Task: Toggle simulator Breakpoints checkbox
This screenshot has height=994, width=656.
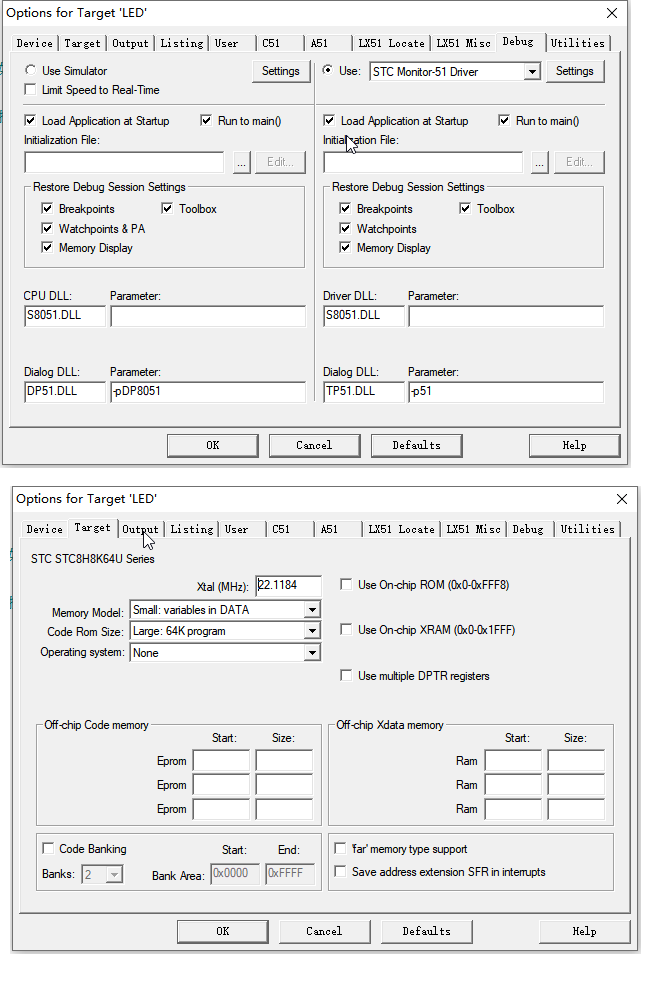Action: (47, 208)
